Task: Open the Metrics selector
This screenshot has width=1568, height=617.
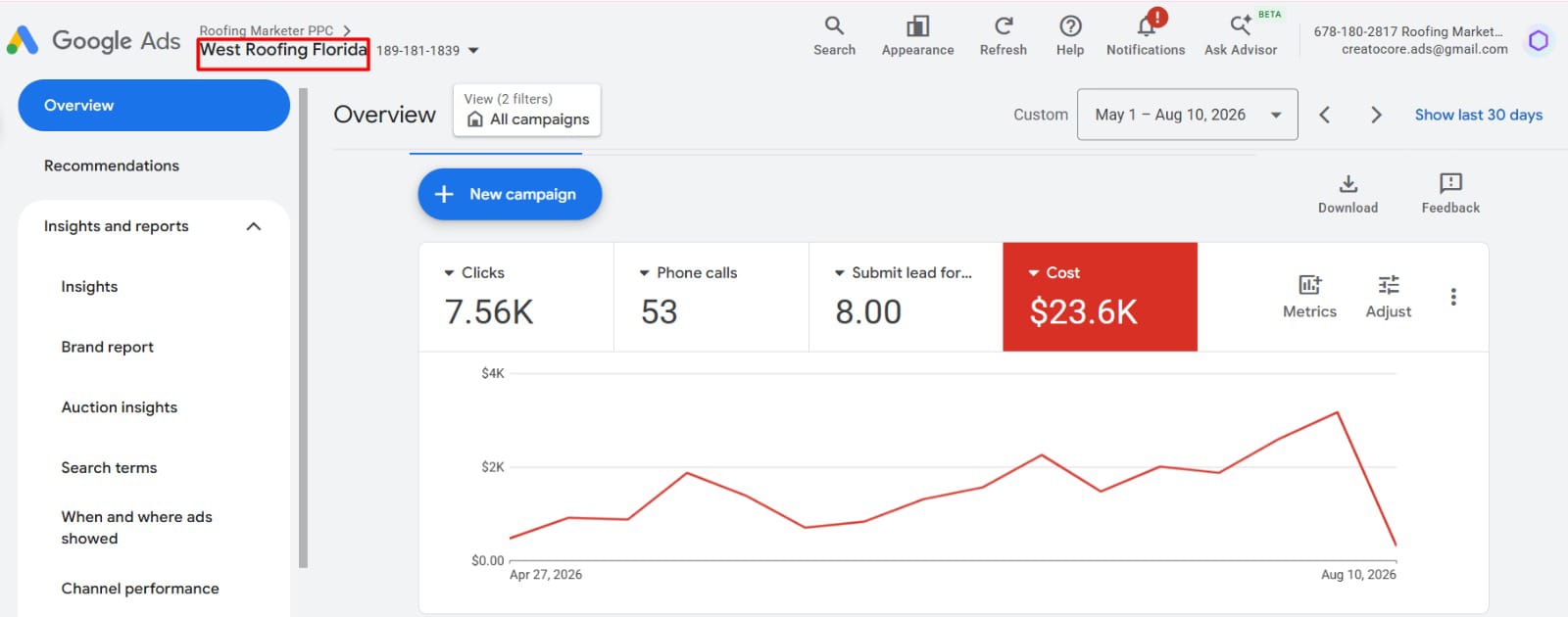Action: pos(1309,296)
